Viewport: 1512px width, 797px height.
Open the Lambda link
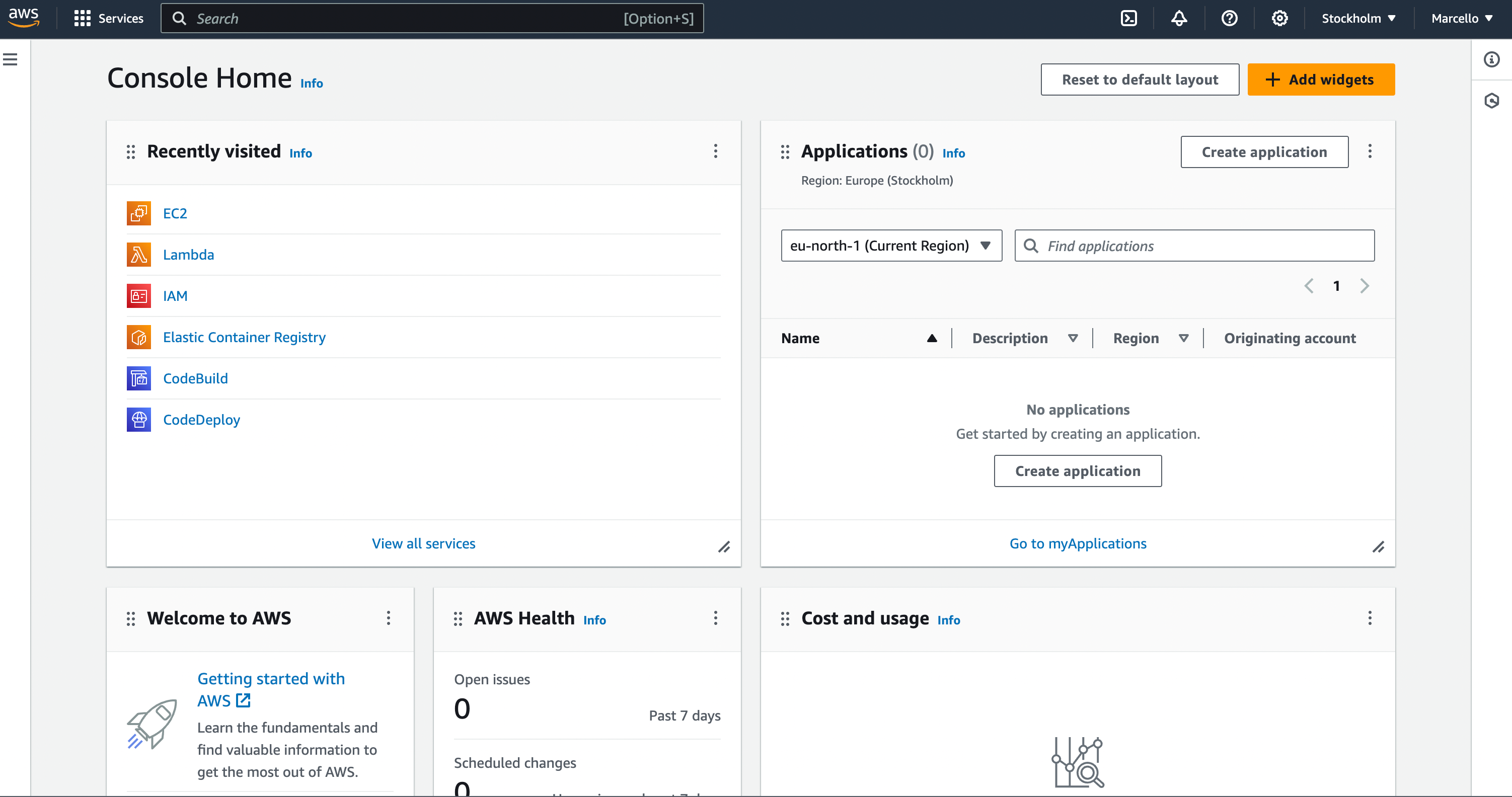188,254
